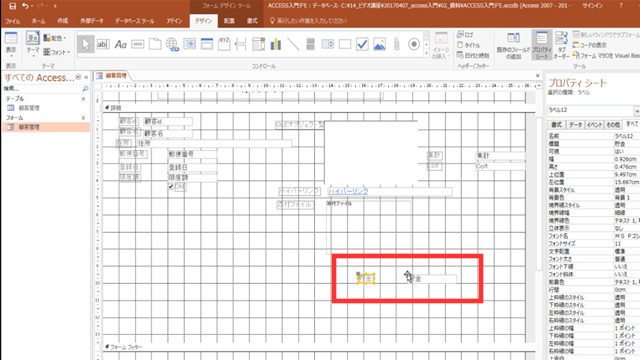Select the Option Button control icon
Image resolution: width=640 pixels, height=360 pixels.
pyautogui.click(x=414, y=44)
